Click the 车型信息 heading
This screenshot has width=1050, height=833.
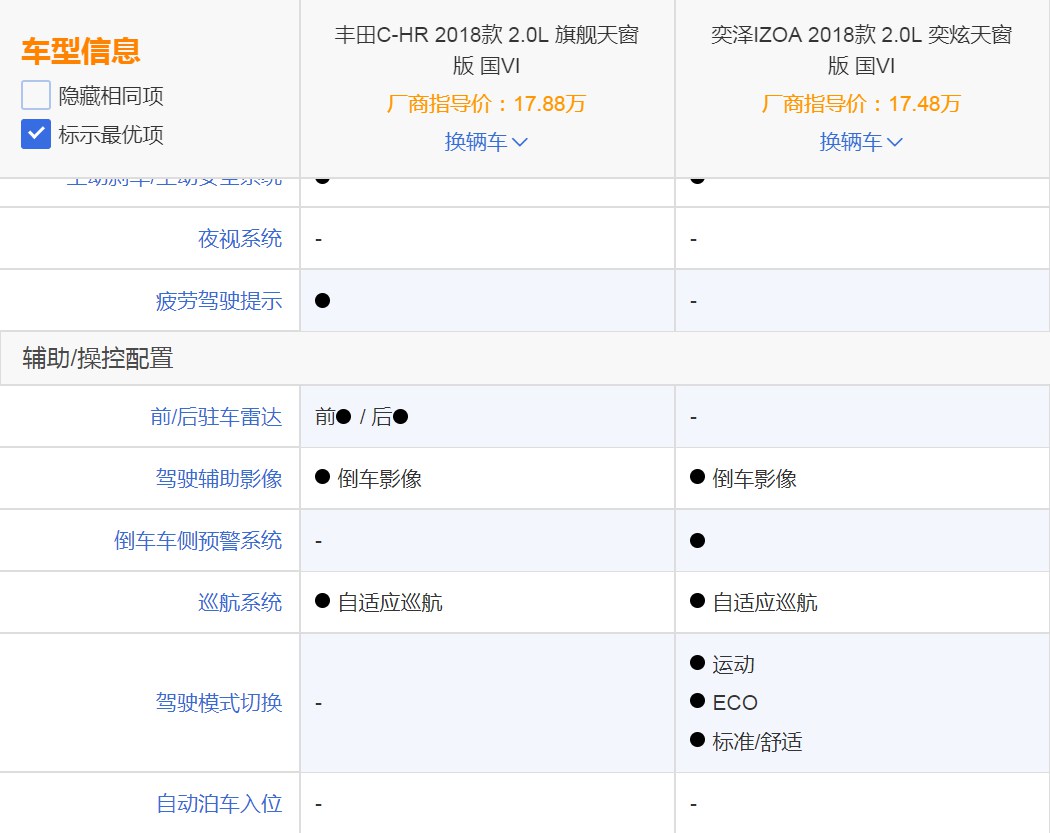(81, 51)
